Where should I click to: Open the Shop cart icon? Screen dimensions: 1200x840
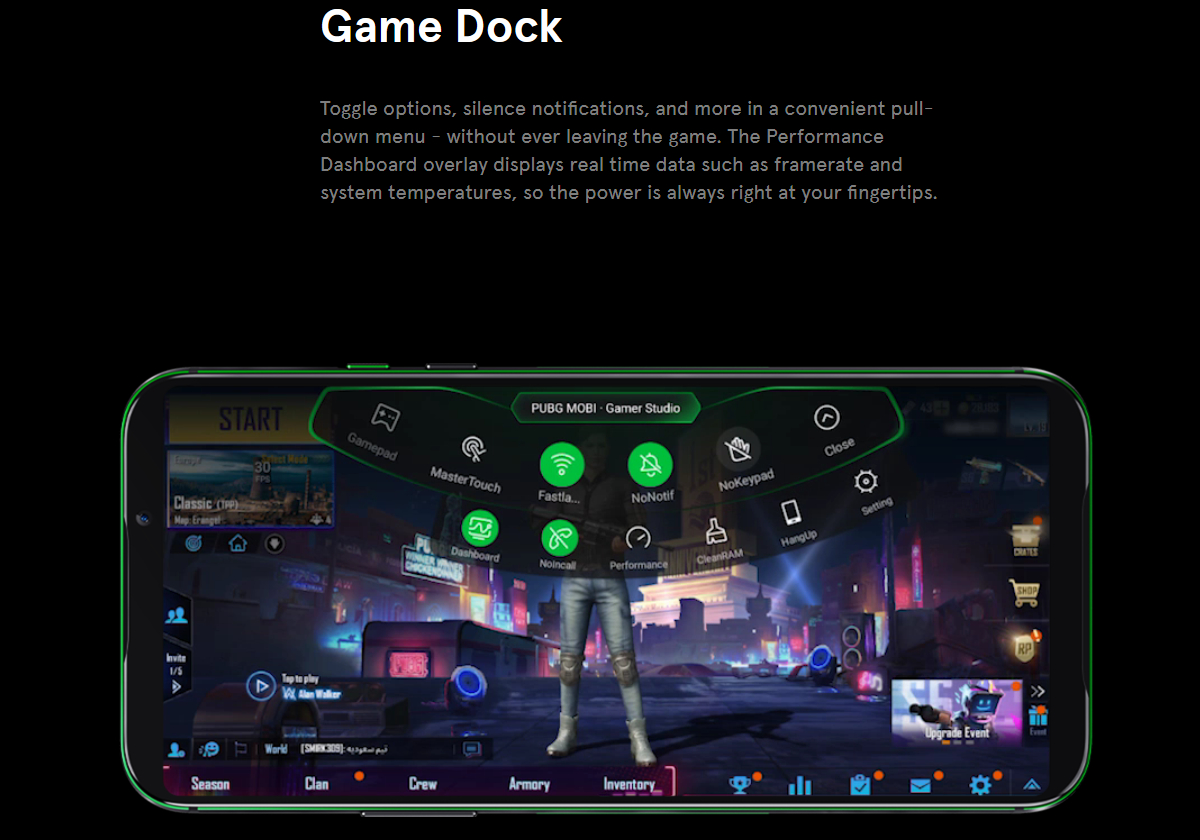pyautogui.click(x=1027, y=593)
